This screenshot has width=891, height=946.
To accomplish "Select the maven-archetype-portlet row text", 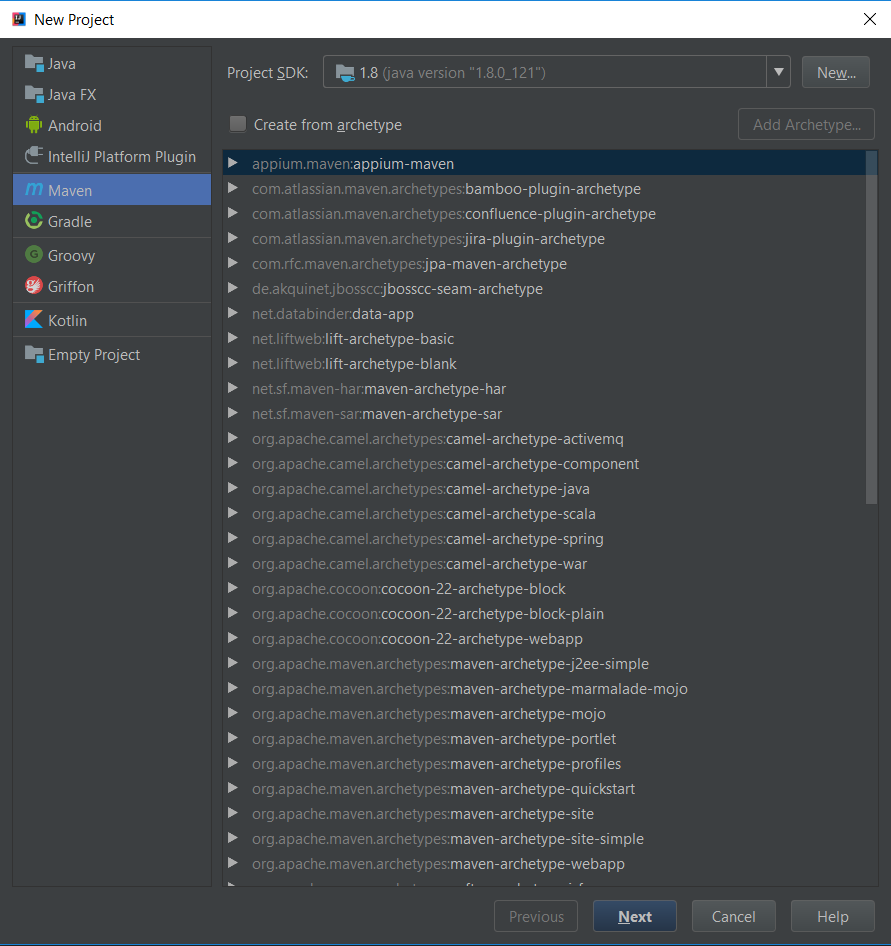I will (434, 738).
